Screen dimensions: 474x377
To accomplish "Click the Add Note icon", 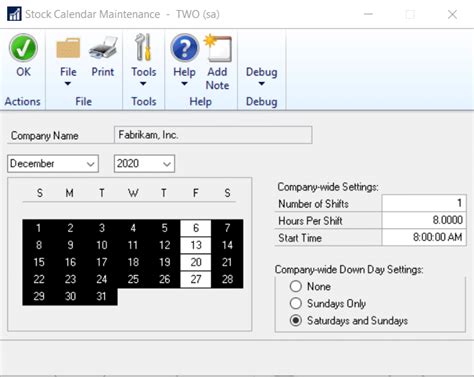I will pyautogui.click(x=218, y=48).
